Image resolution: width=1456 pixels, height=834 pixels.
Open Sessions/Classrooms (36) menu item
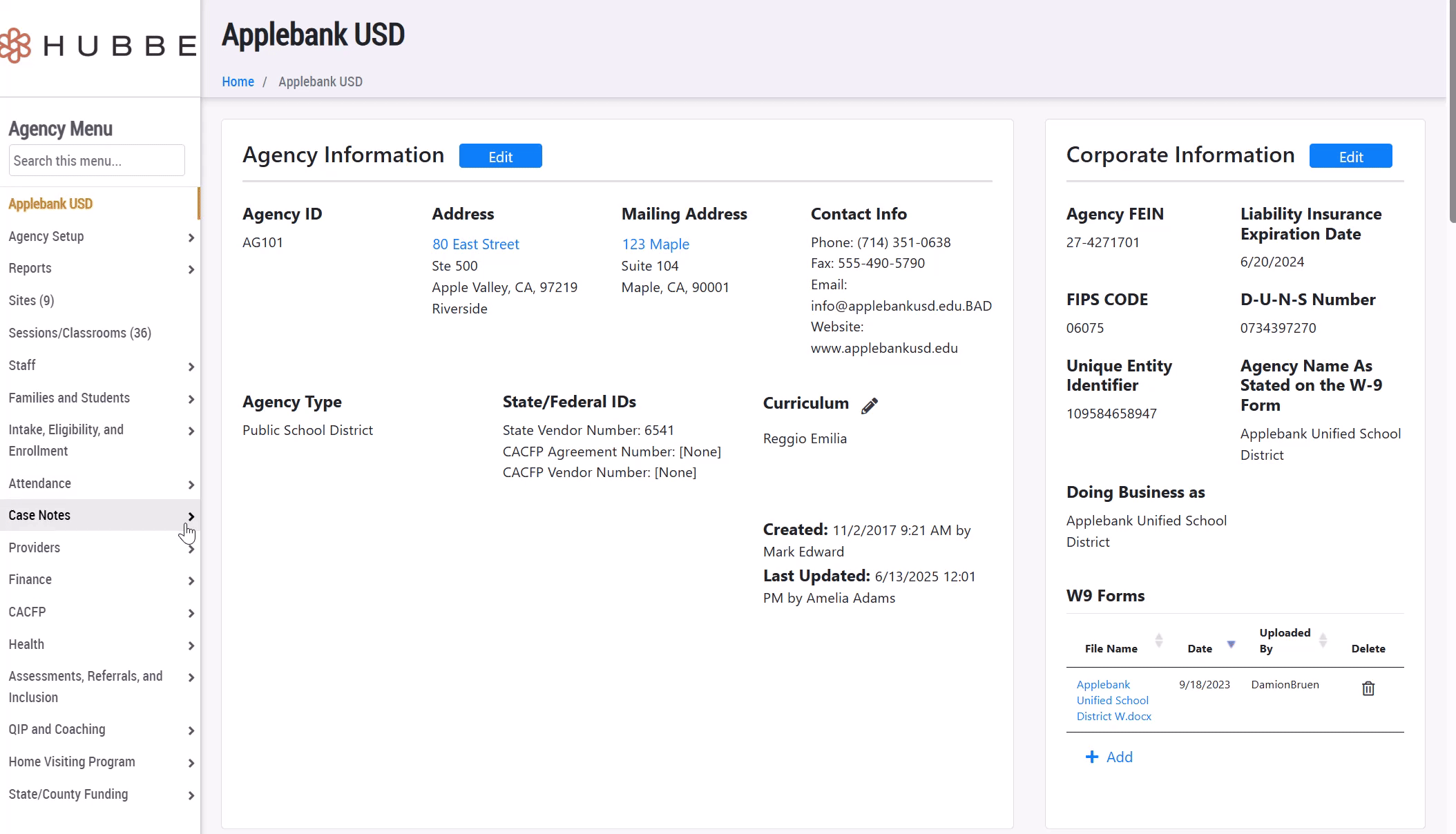click(x=79, y=333)
